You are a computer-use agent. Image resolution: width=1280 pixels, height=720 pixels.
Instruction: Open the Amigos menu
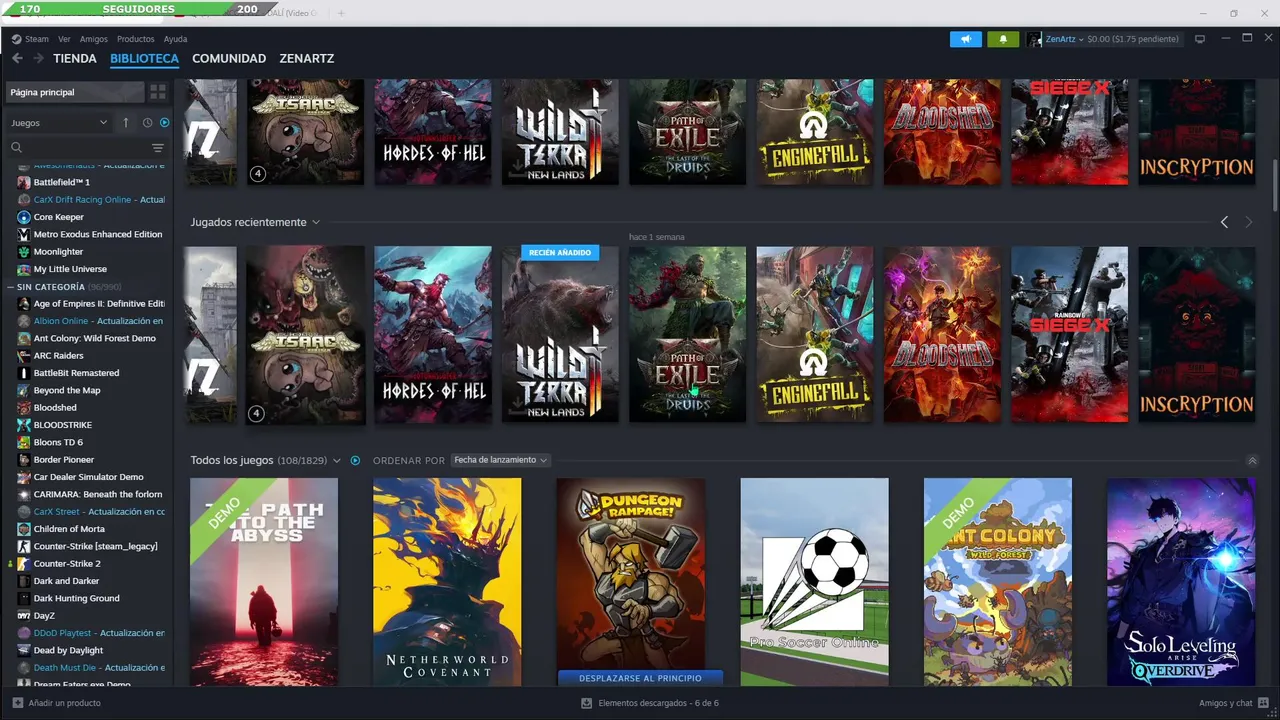[94, 39]
